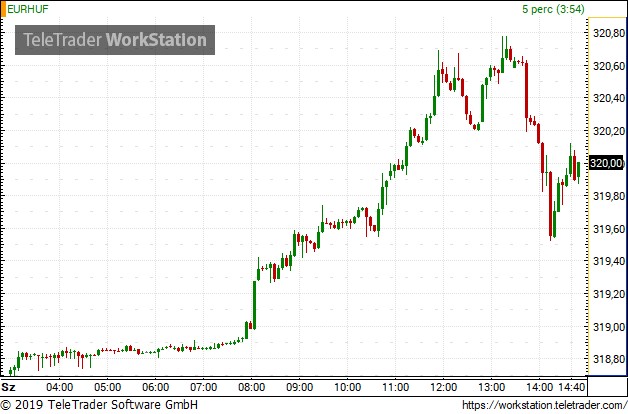Click the Sz day label on time axis
628x414 pixels.
coord(8,387)
